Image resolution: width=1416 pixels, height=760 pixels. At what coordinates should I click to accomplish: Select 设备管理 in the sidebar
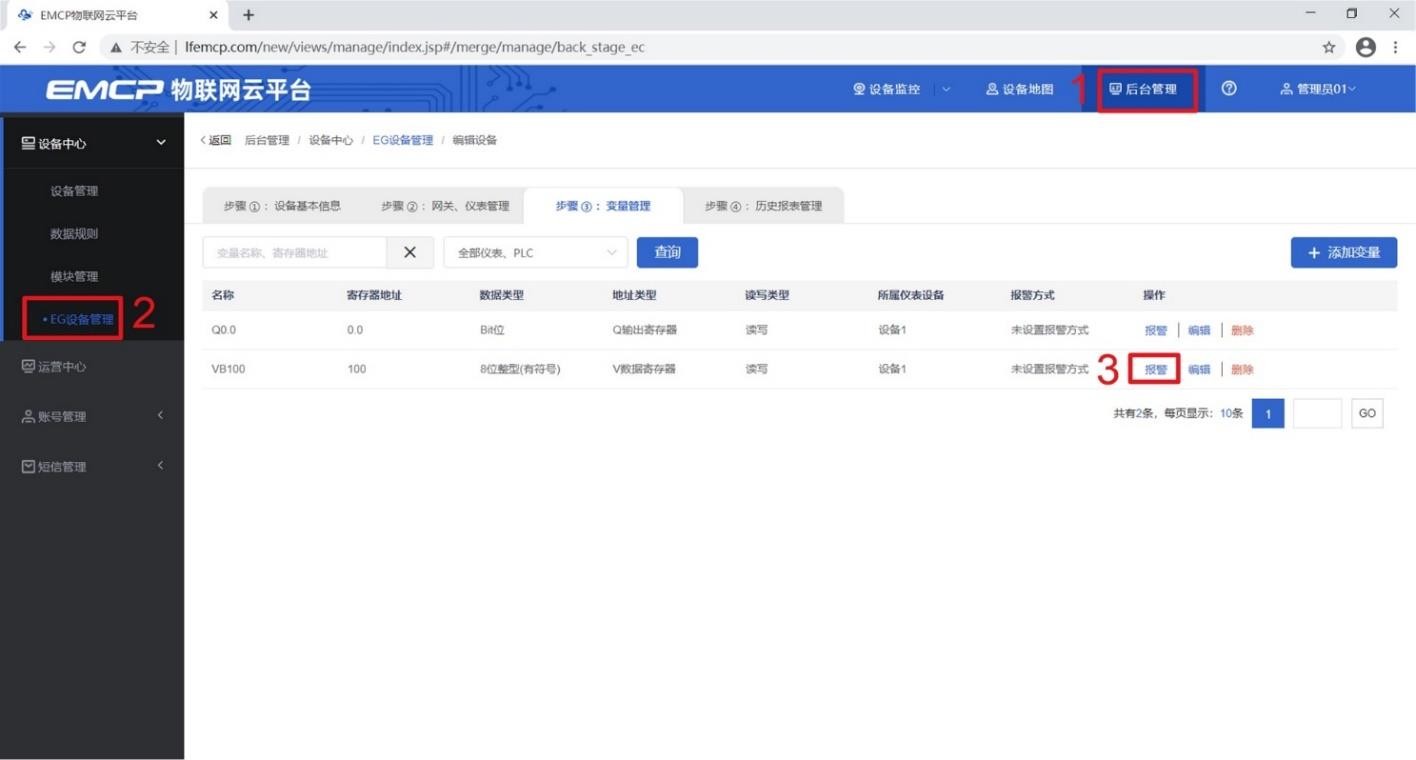(x=74, y=191)
